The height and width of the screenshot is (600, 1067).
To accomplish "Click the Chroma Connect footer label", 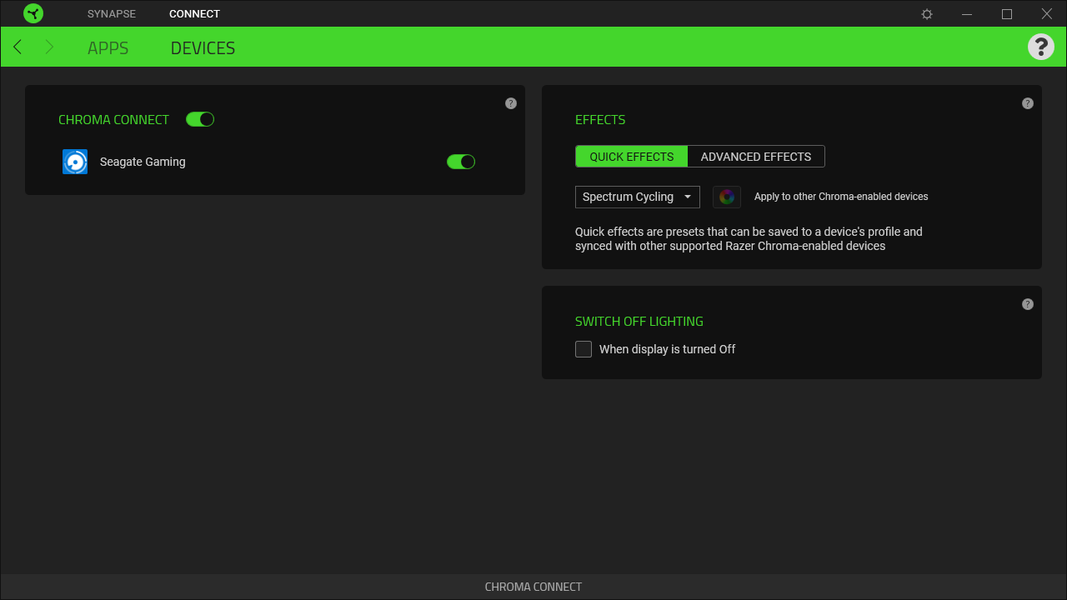I will pos(534,586).
